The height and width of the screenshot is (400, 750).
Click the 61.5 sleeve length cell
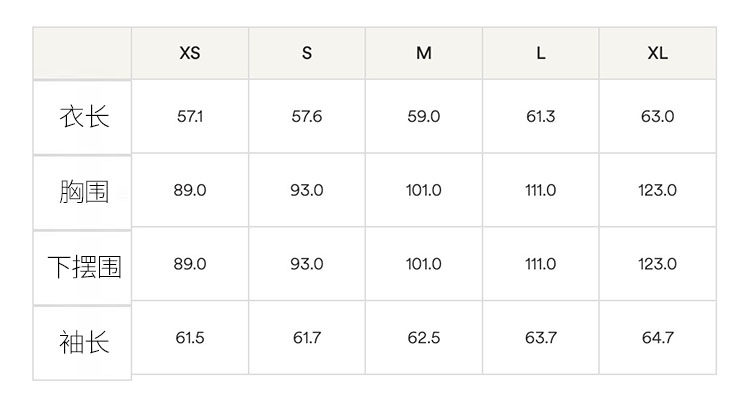coord(190,338)
